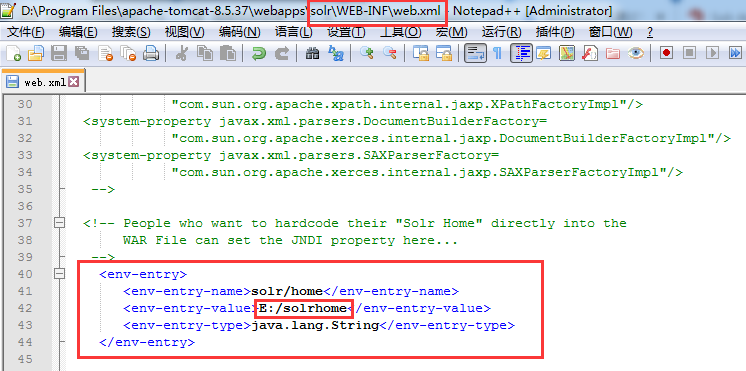Open the 运行(R) menu
The image size is (746, 371).
click(x=501, y=32)
